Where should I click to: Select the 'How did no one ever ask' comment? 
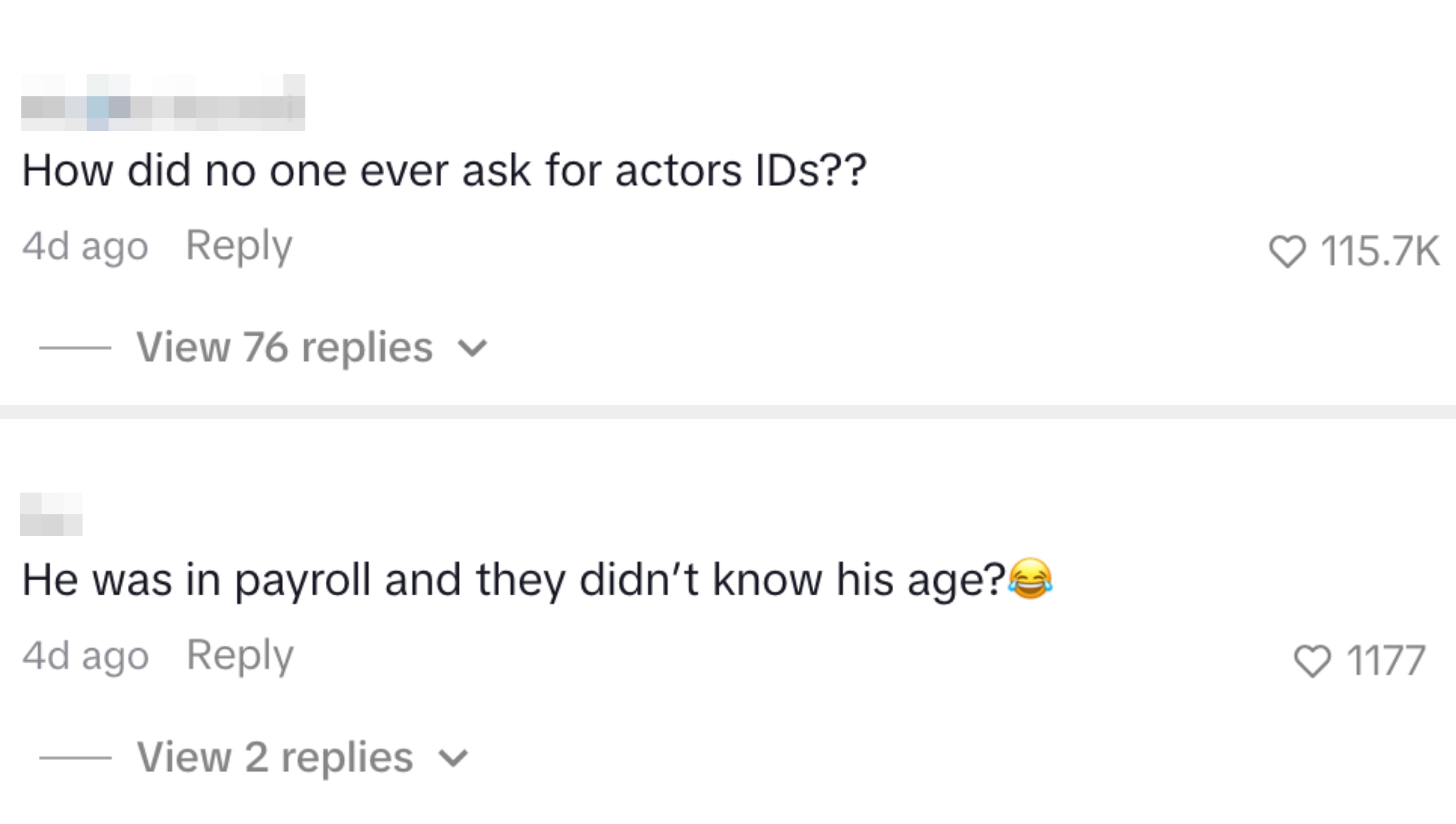point(443,170)
